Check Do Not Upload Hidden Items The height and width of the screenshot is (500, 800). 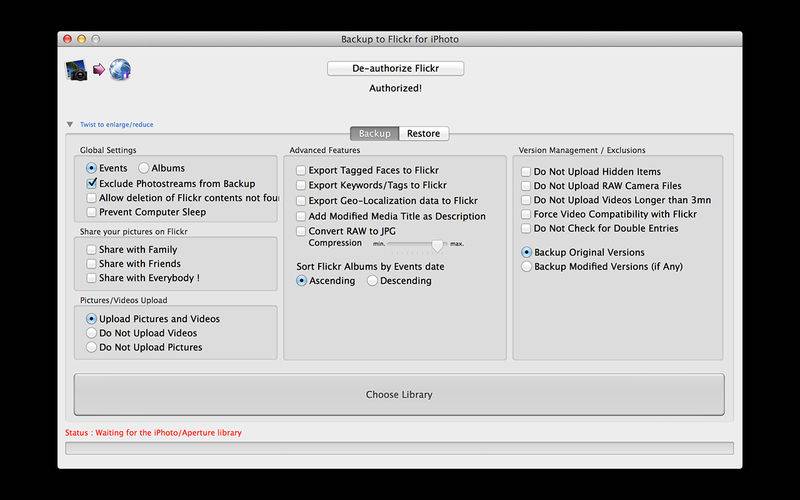point(526,172)
